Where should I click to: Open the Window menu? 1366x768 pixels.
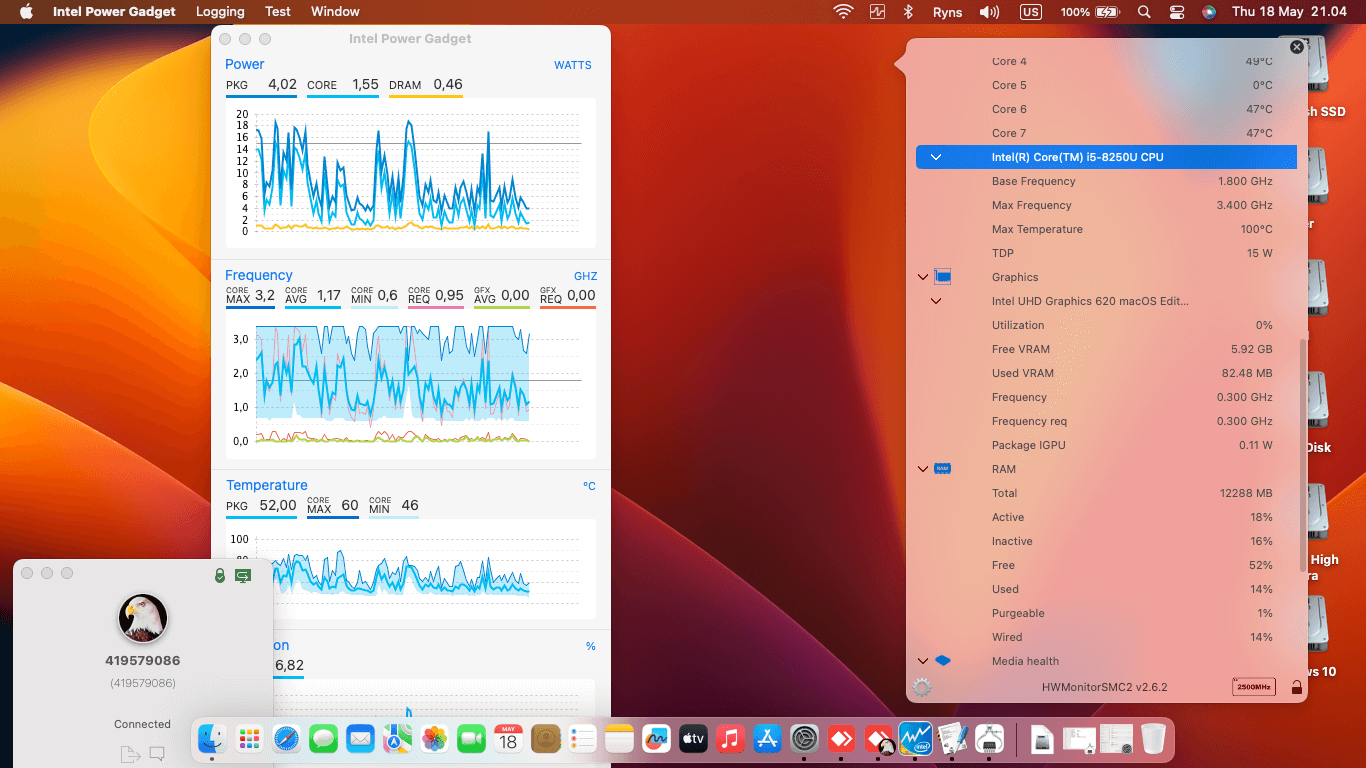(x=335, y=12)
